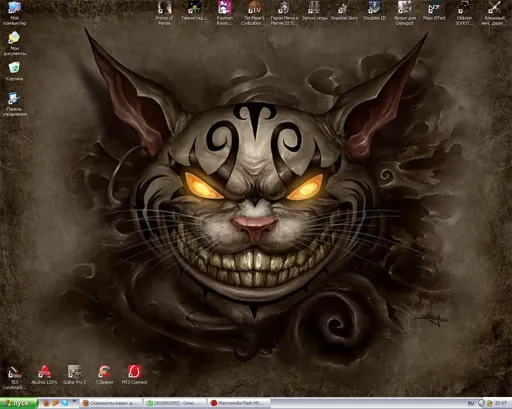Viewport: 512px width, 409px height.
Task: Click the round gray tray icon
Action: click(x=481, y=403)
